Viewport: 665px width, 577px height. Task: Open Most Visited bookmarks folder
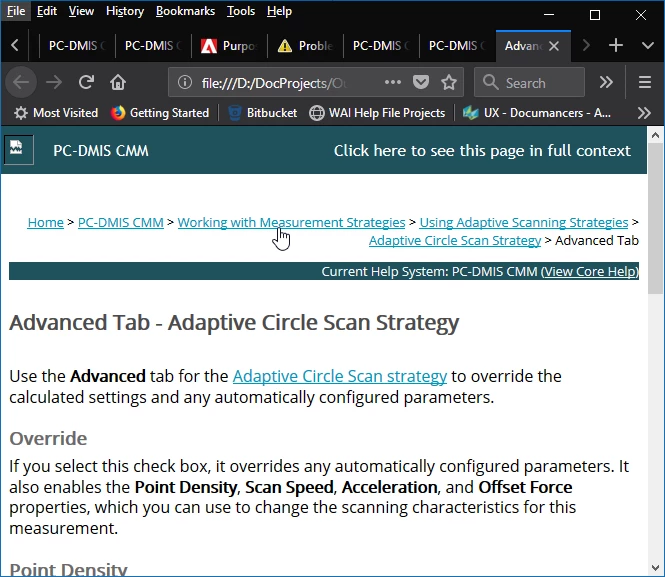click(x=56, y=113)
